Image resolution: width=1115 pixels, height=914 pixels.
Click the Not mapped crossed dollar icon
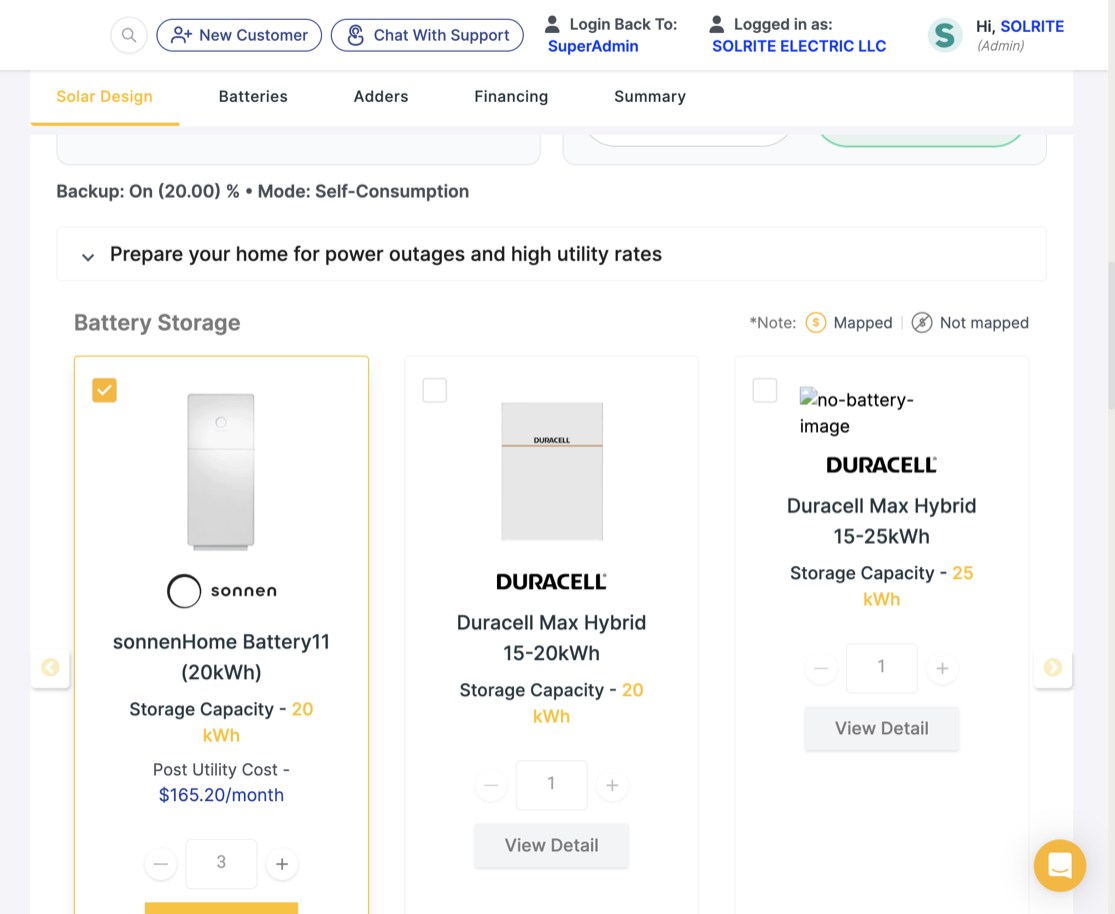[x=922, y=323]
